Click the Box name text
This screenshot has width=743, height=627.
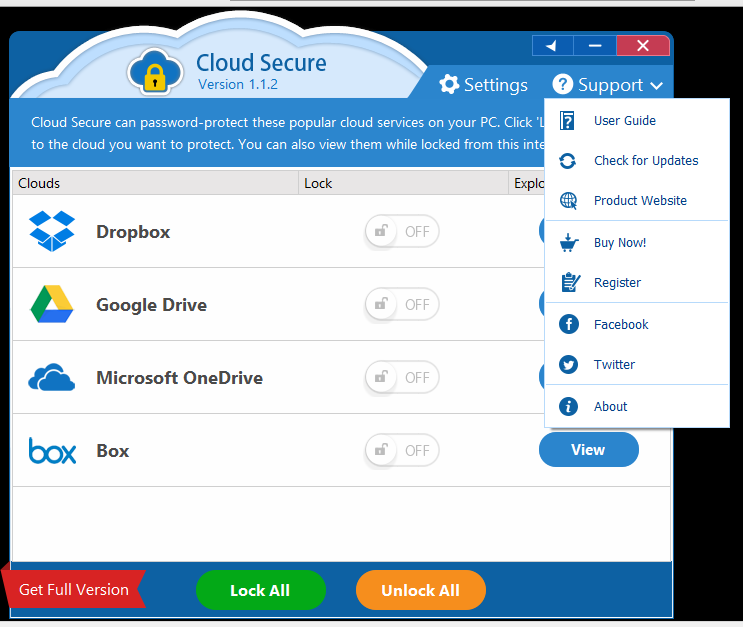[113, 451]
